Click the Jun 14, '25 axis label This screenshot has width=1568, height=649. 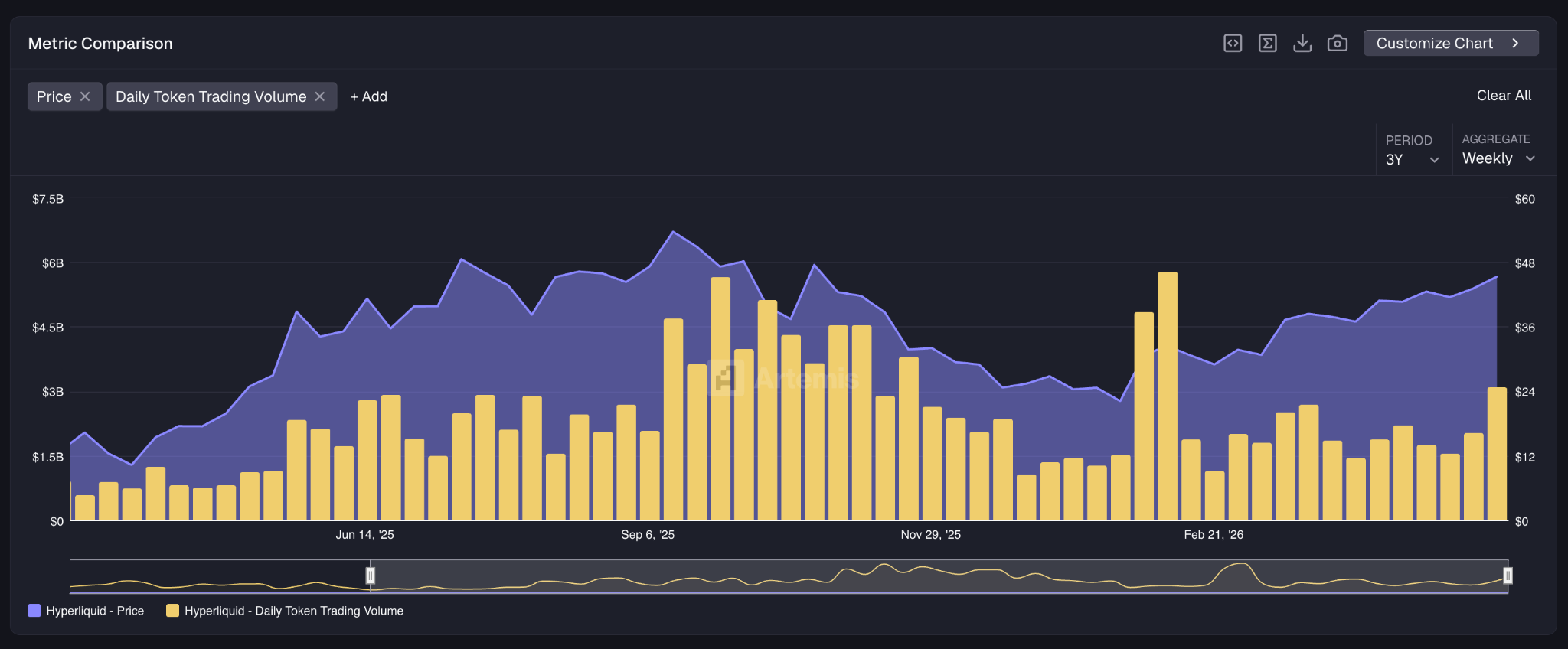point(364,534)
